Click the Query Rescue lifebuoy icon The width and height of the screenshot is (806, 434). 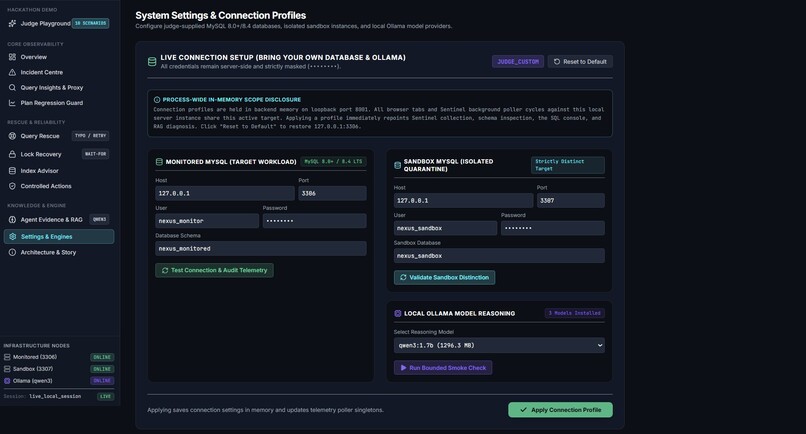tap(12, 136)
